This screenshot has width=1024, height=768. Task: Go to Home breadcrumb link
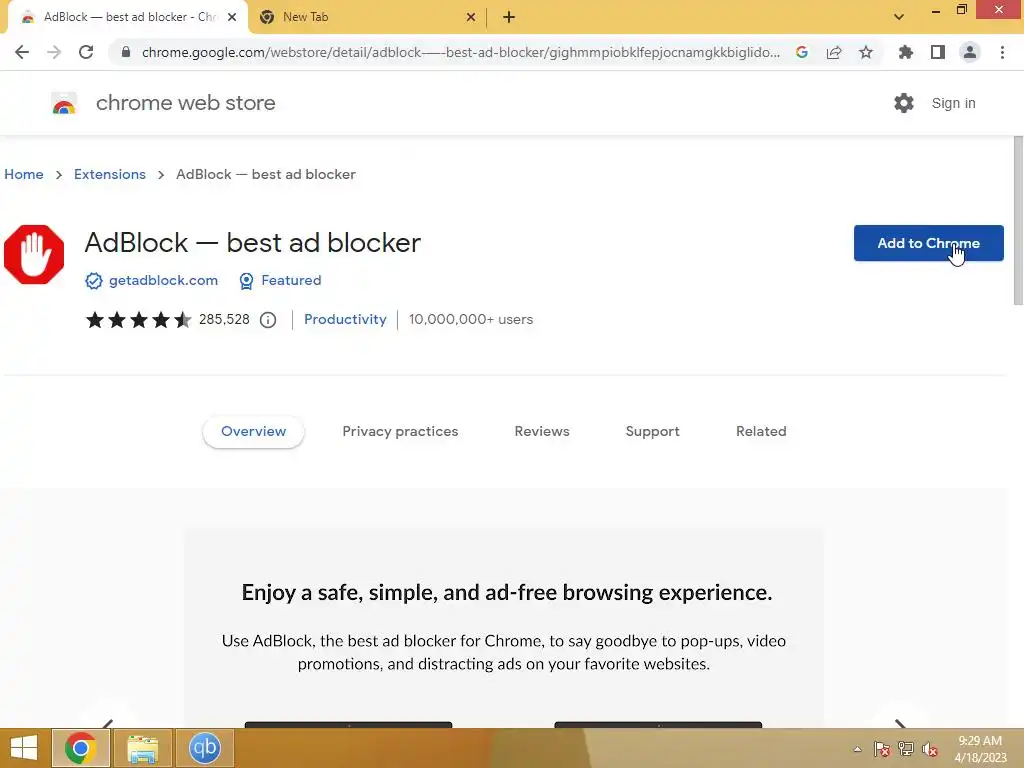(24, 174)
